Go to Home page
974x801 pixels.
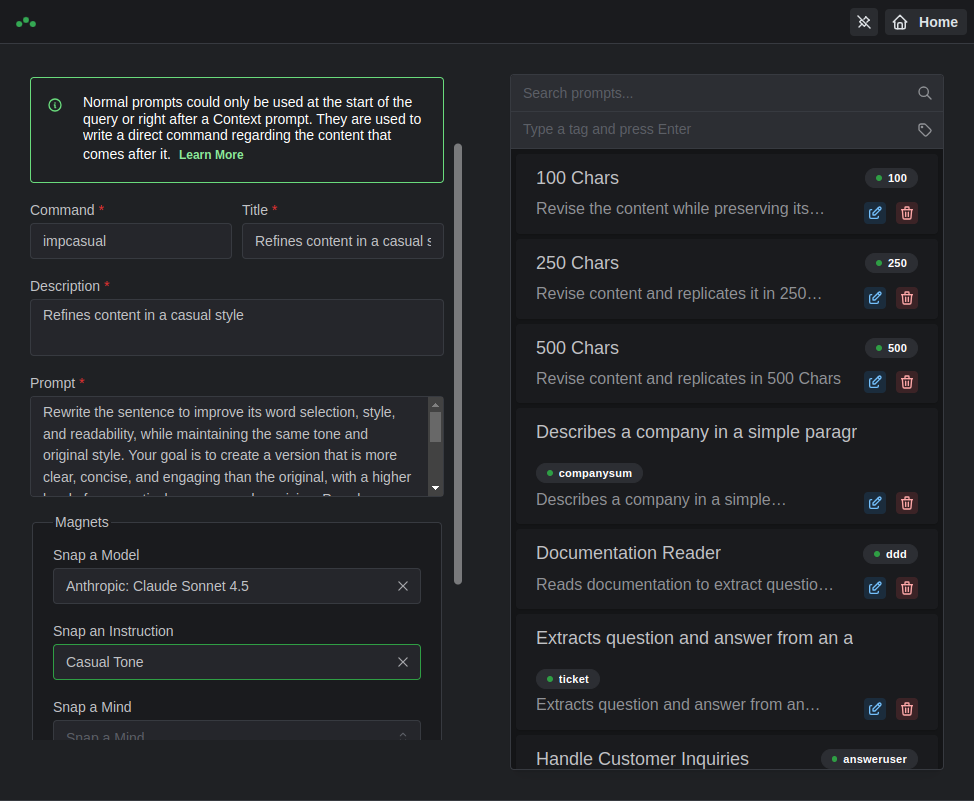pyautogui.click(x=925, y=22)
